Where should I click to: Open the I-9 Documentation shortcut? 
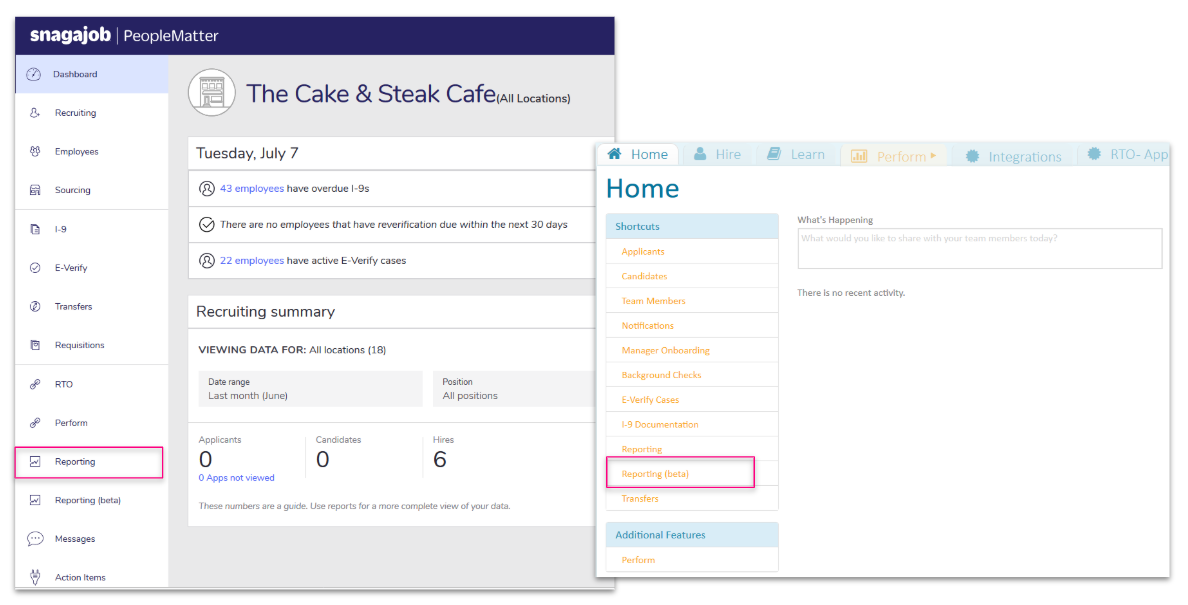coord(660,425)
